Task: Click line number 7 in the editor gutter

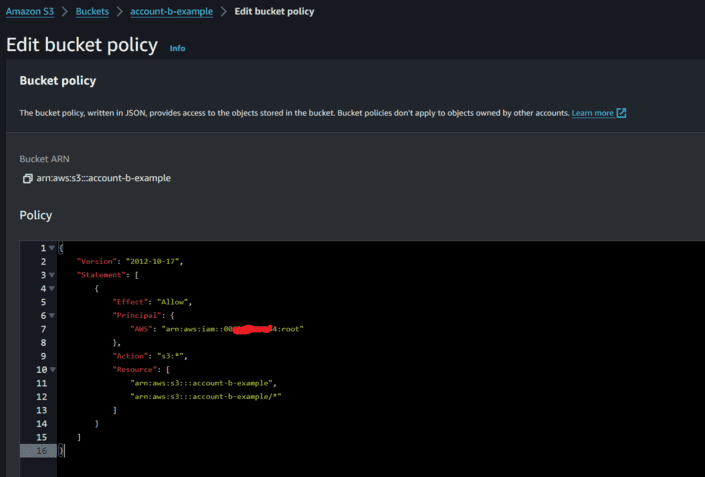Action: pos(41,328)
